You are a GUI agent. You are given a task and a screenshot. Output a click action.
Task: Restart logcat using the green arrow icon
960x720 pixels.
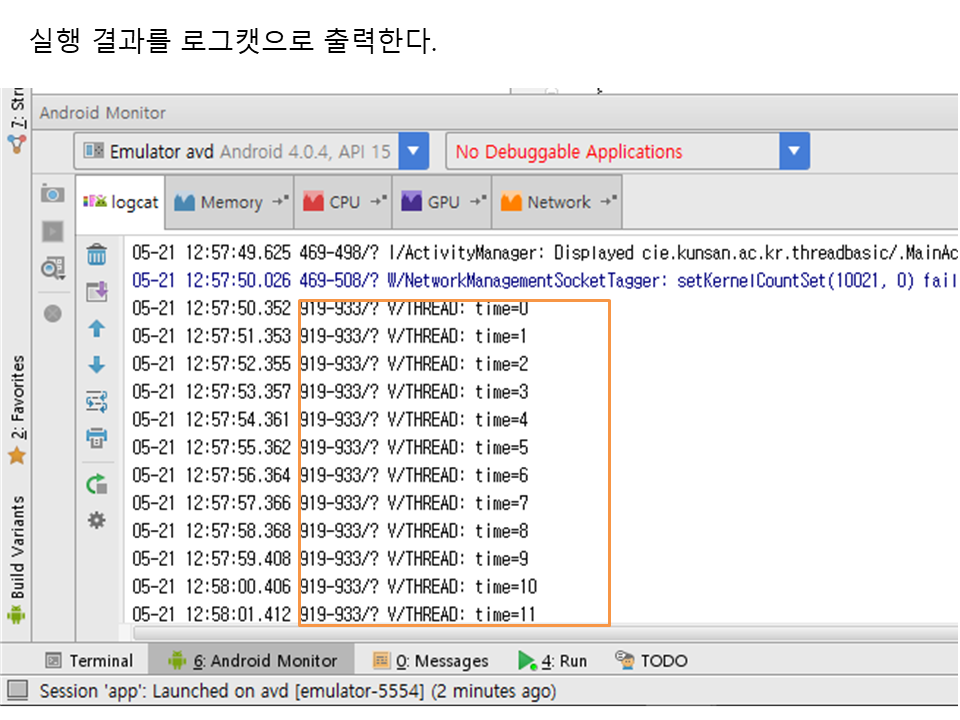pos(97,484)
